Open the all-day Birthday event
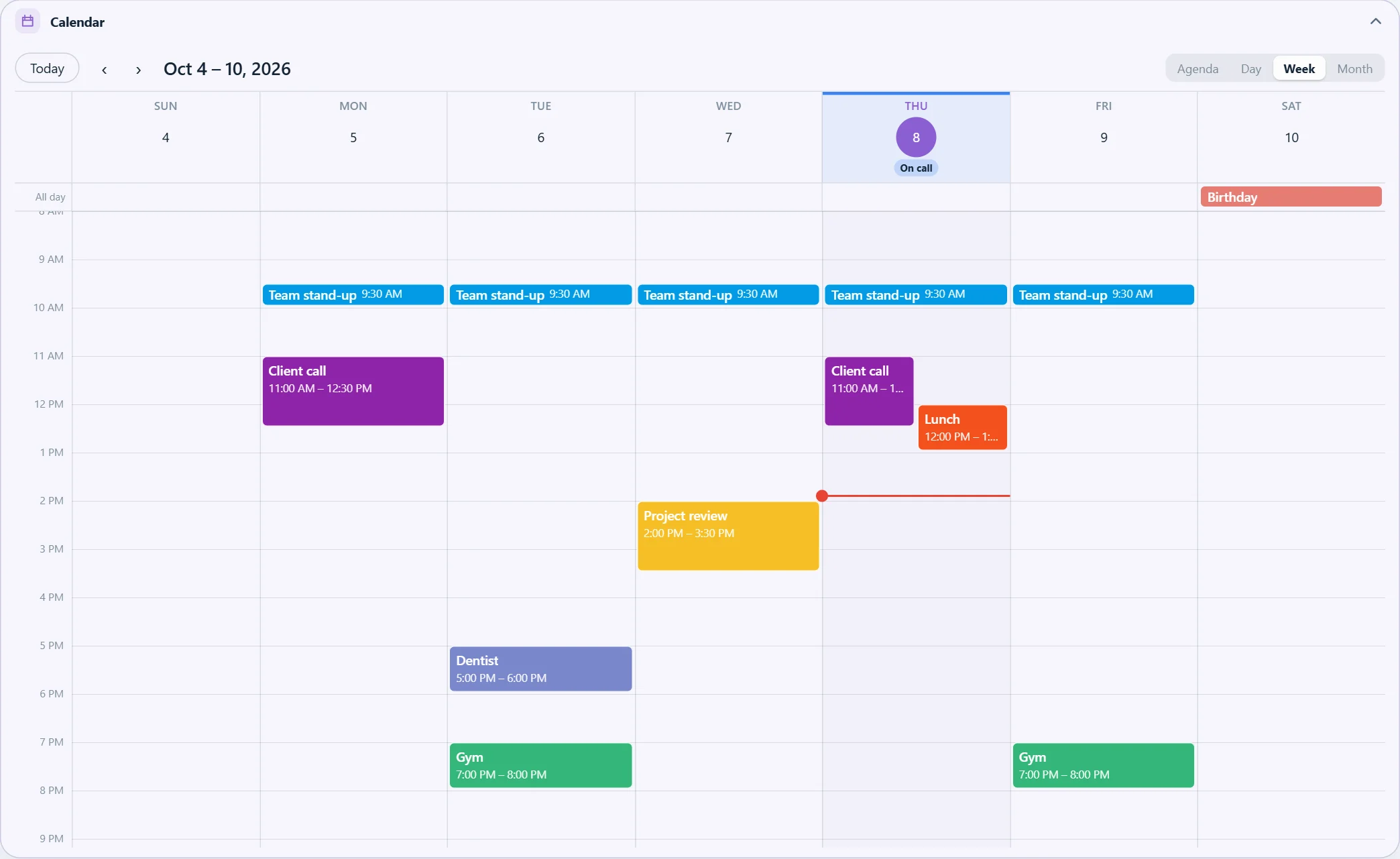 pos(1291,196)
